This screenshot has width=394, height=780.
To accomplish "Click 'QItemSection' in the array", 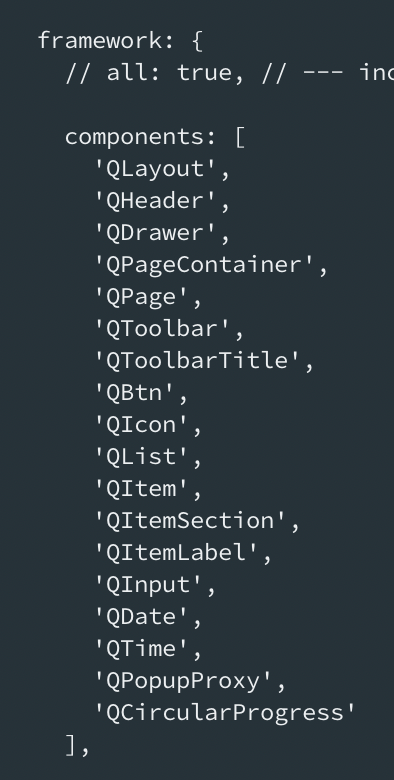I will tap(191, 521).
